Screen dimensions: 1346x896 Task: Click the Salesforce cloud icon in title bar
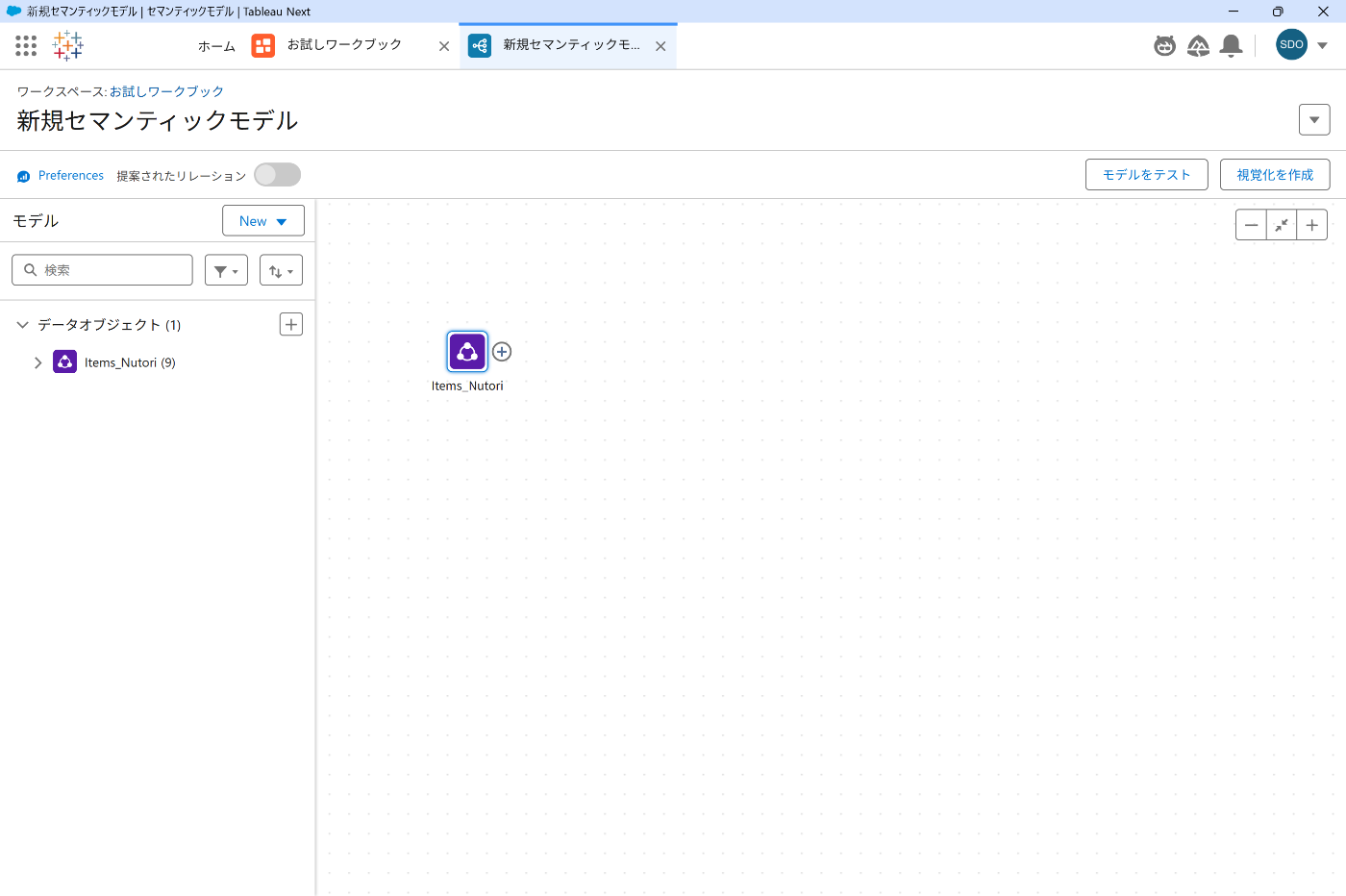click(x=13, y=12)
